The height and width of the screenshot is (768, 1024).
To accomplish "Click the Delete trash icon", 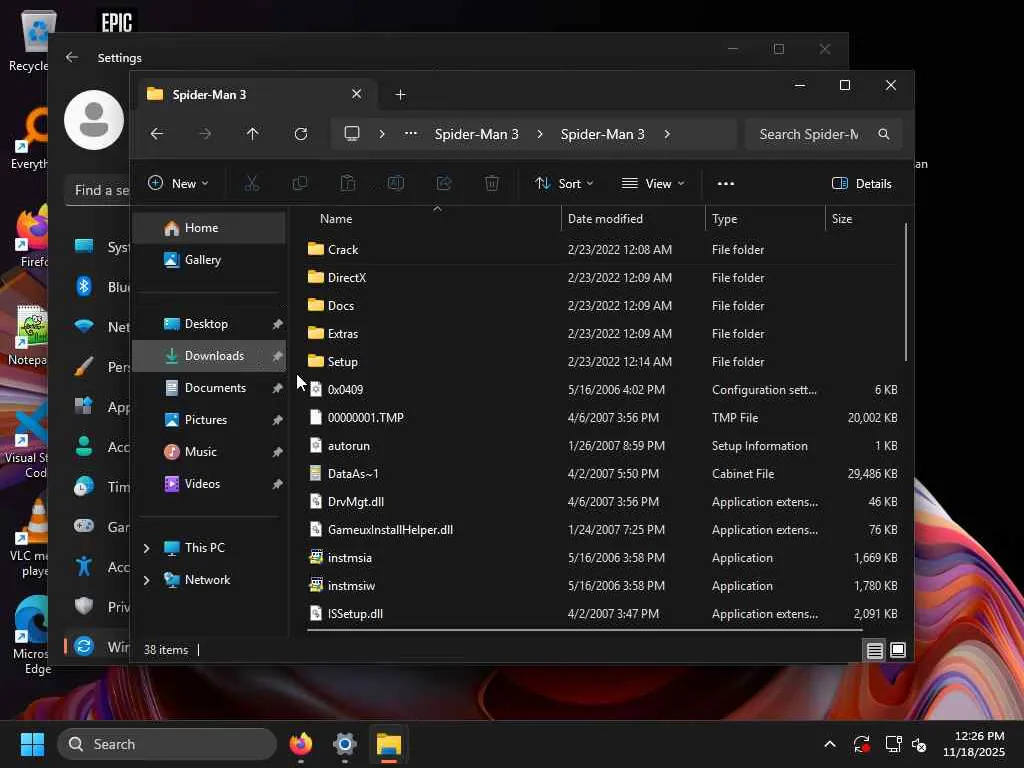I will pos(492,184).
